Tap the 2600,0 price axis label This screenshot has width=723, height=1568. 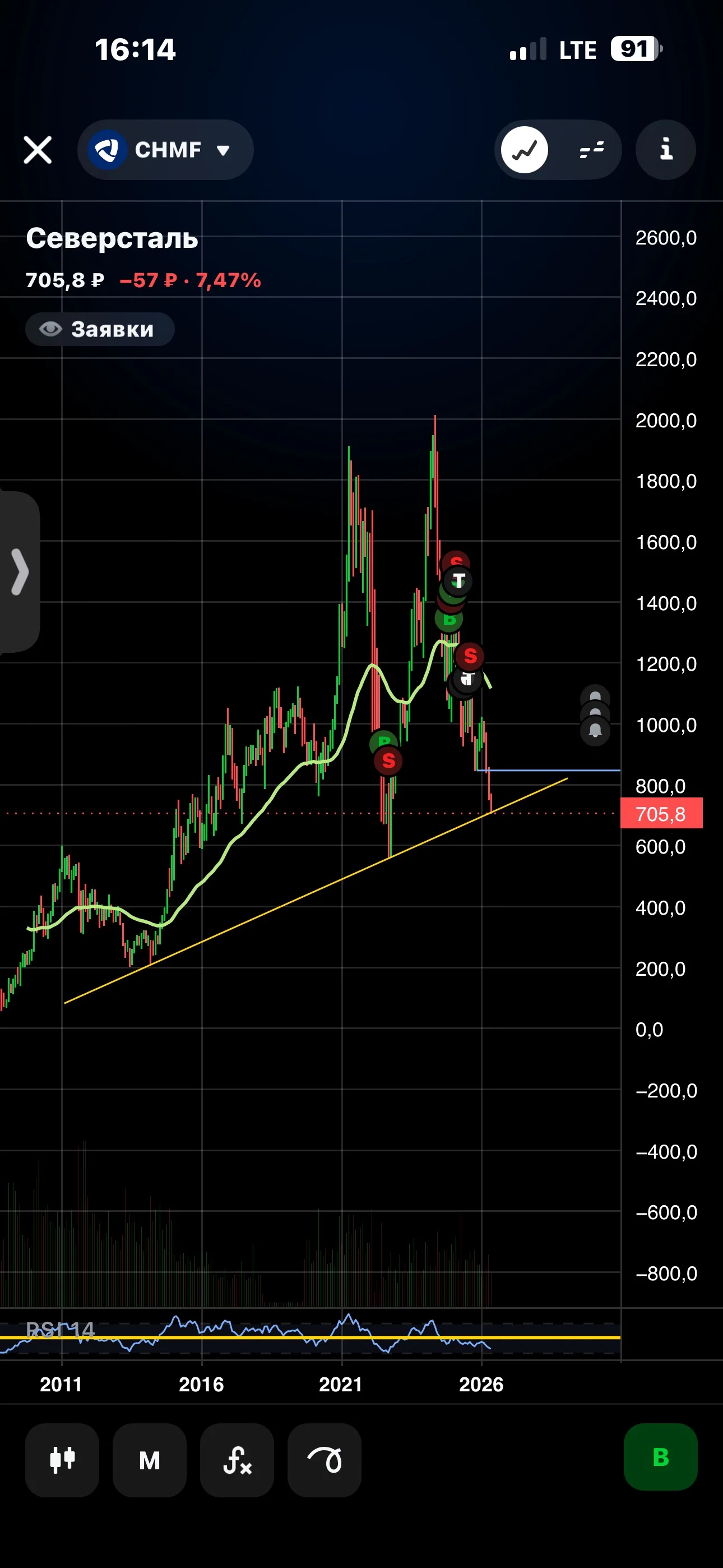pos(666,237)
